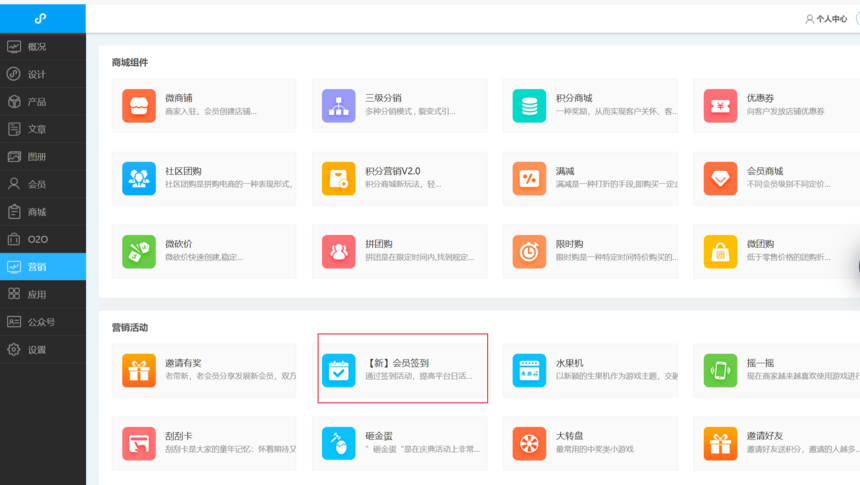Open the 大转盘 wheel icon
This screenshot has height=485, width=860.
pyautogui.click(x=529, y=443)
